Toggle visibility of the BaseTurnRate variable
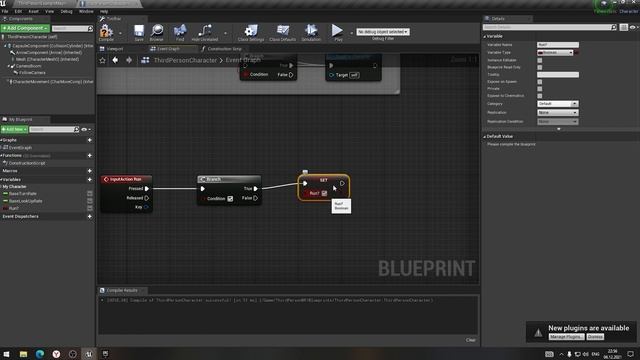This screenshot has width=640, height=360. [90, 194]
